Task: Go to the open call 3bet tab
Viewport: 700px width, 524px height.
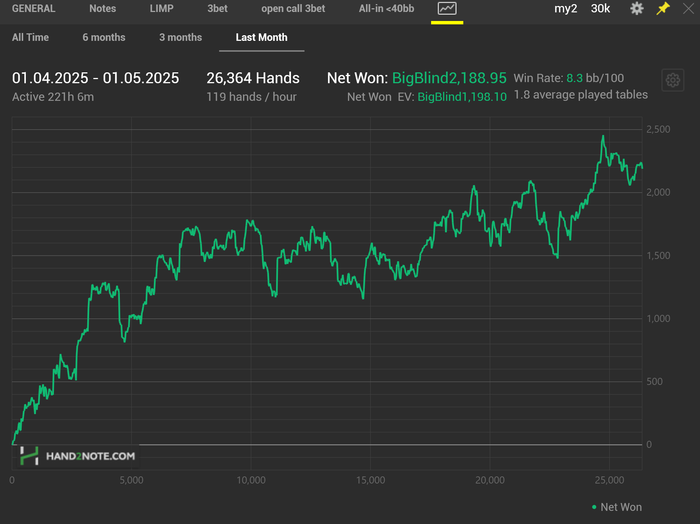Action: (x=293, y=8)
